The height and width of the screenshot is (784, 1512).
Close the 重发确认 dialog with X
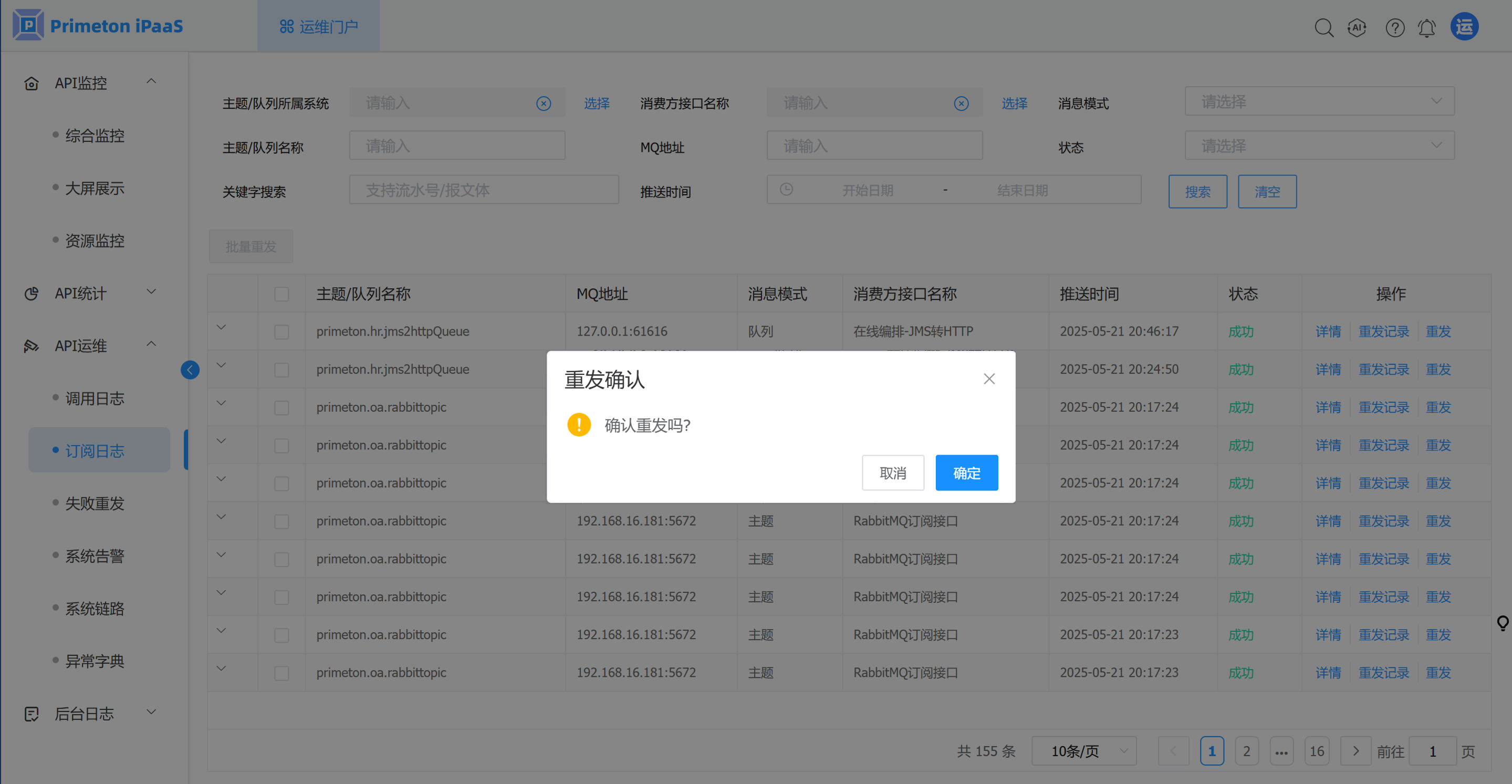989,379
